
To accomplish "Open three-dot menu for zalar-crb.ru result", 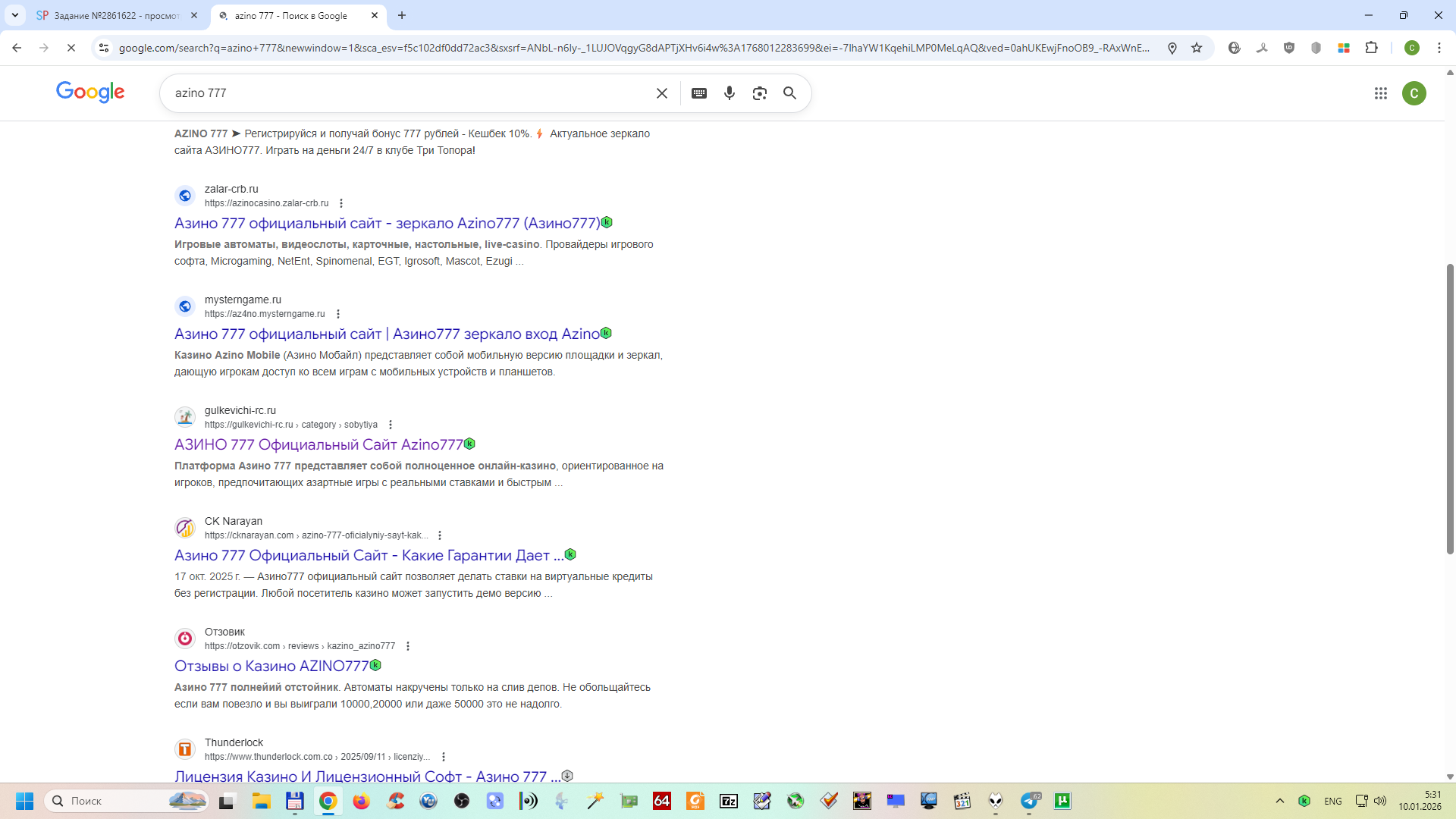I will tap(341, 203).
